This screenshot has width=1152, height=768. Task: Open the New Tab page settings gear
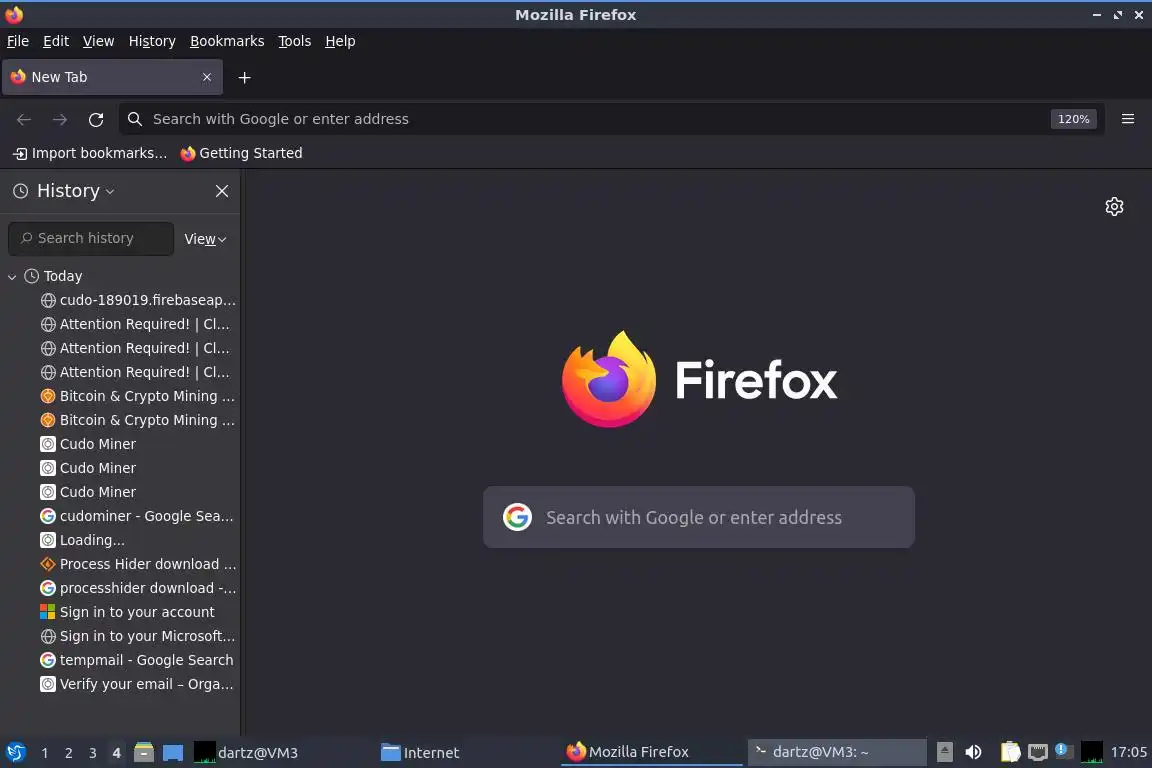pos(1115,207)
